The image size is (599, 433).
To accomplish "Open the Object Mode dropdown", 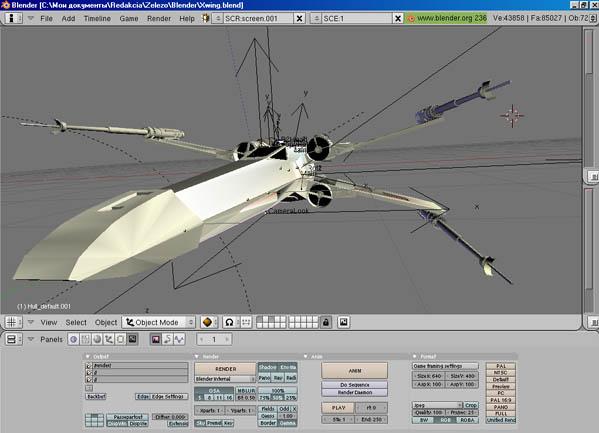I will click(159, 323).
